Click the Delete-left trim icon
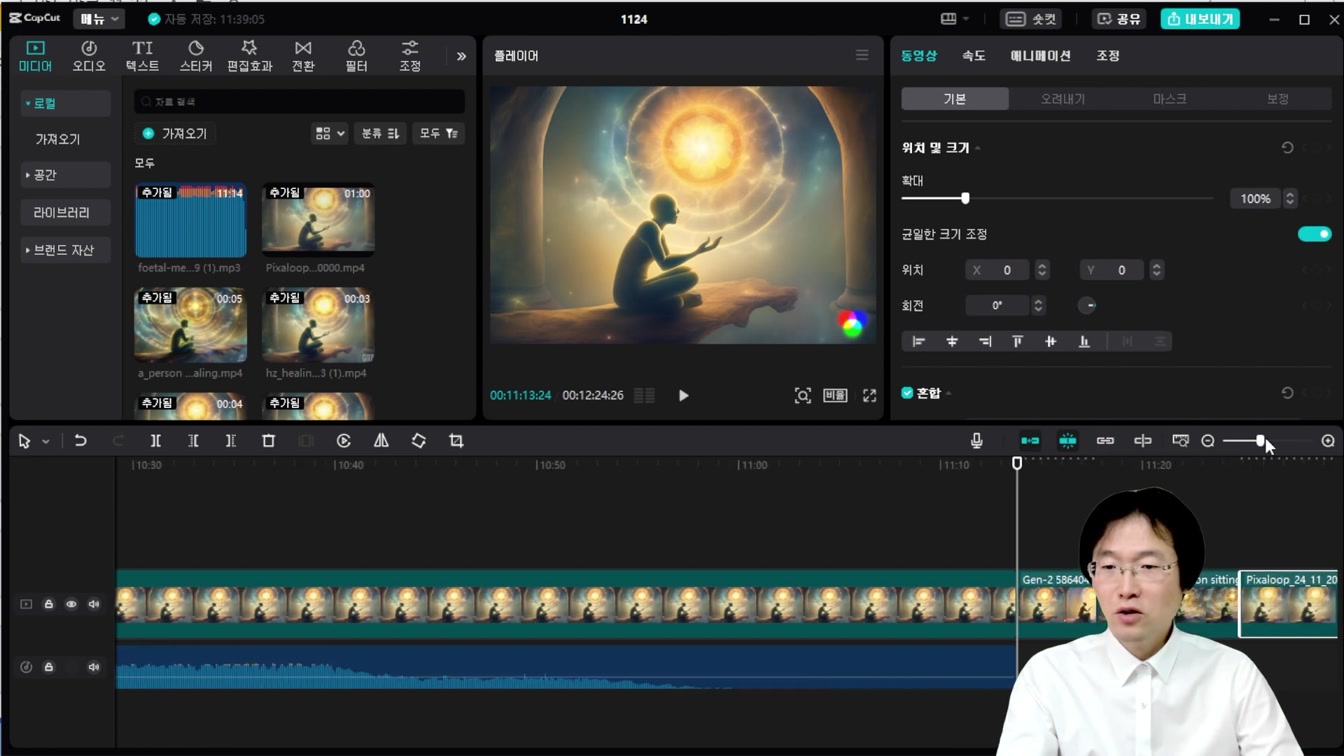This screenshot has height=756, width=1344. point(193,441)
